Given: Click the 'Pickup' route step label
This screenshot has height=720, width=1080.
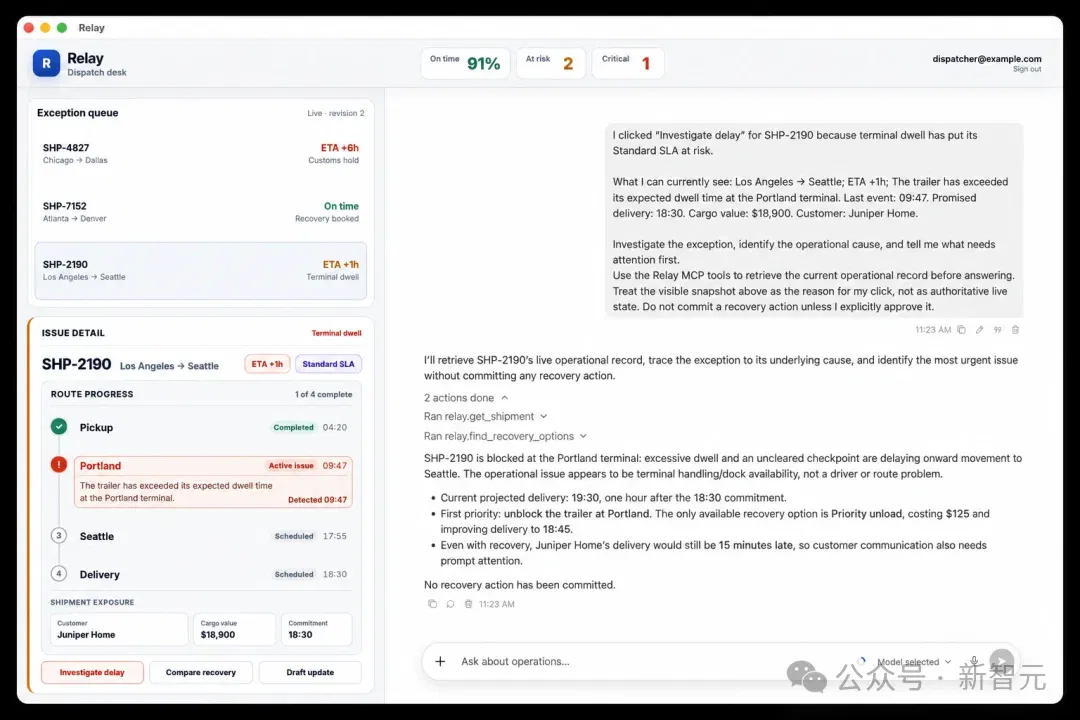Looking at the screenshot, I should tap(96, 427).
